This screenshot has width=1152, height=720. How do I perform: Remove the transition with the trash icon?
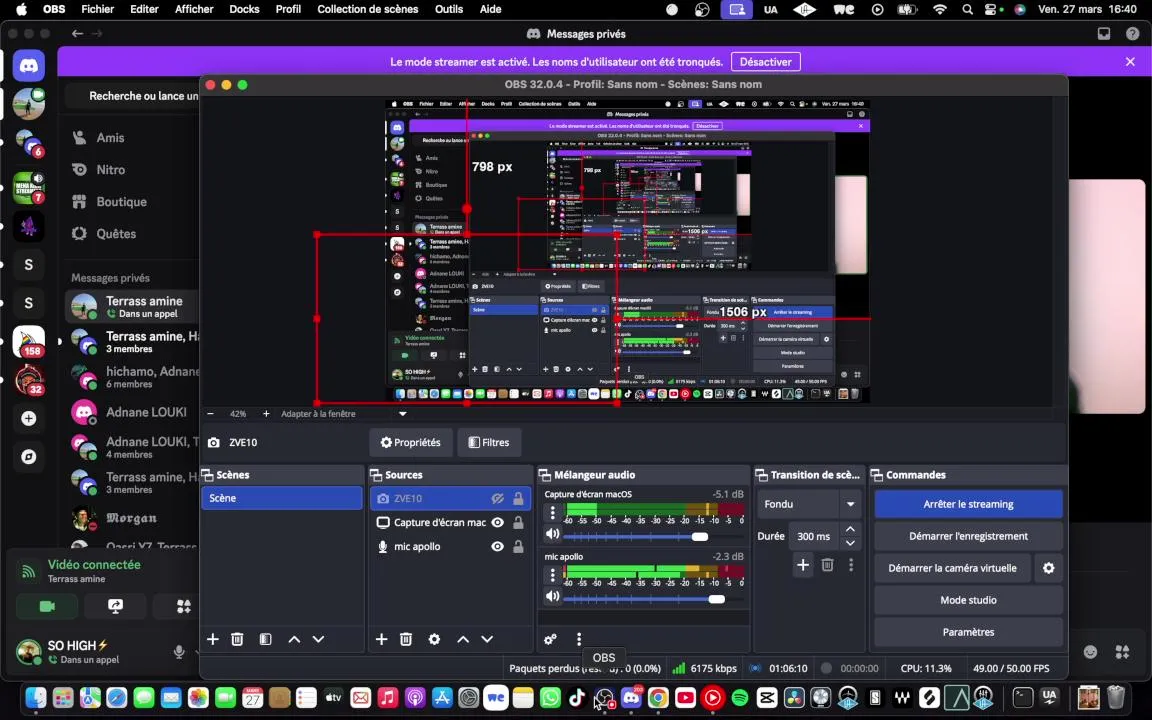827,564
